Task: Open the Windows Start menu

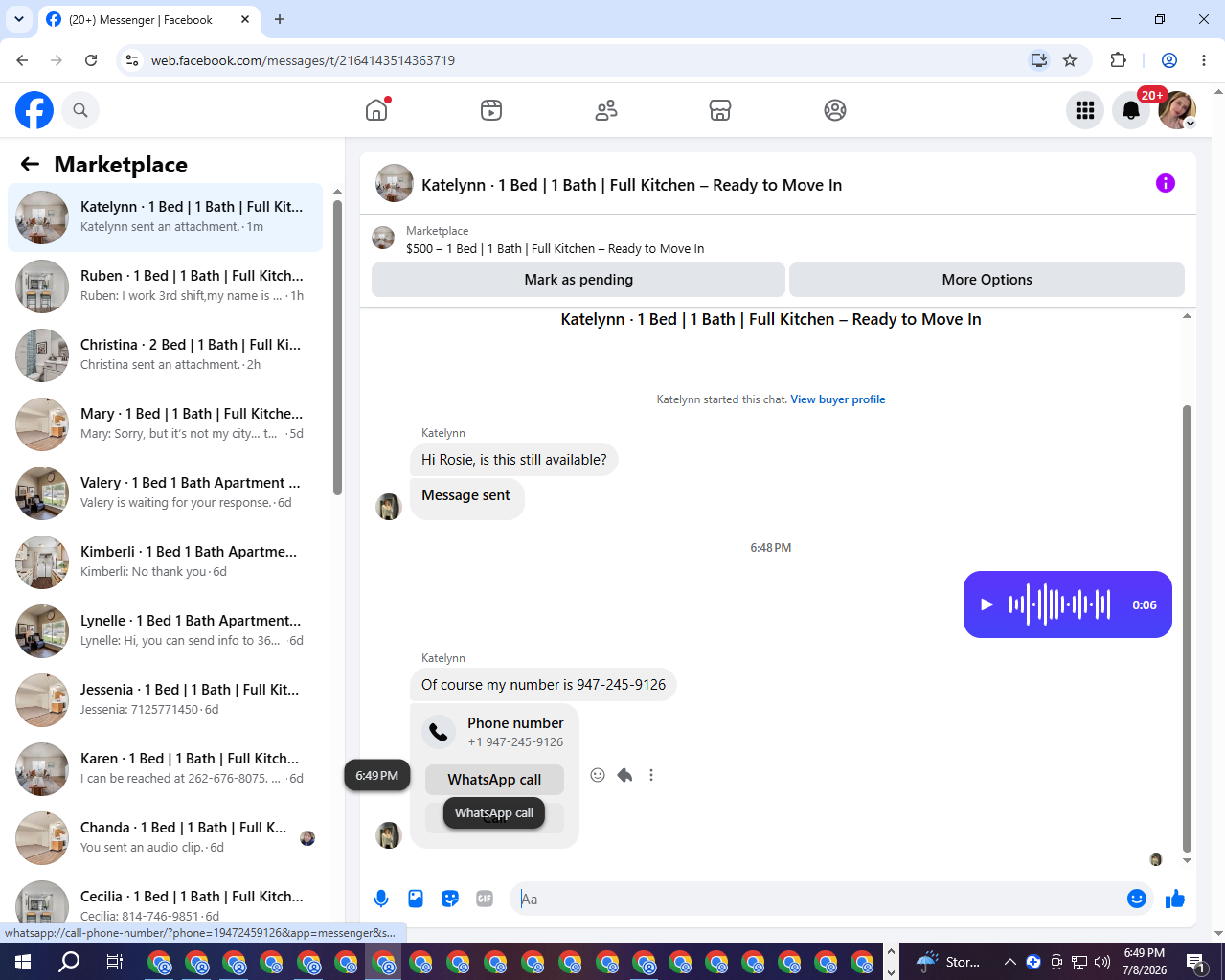Action: pyautogui.click(x=23, y=962)
